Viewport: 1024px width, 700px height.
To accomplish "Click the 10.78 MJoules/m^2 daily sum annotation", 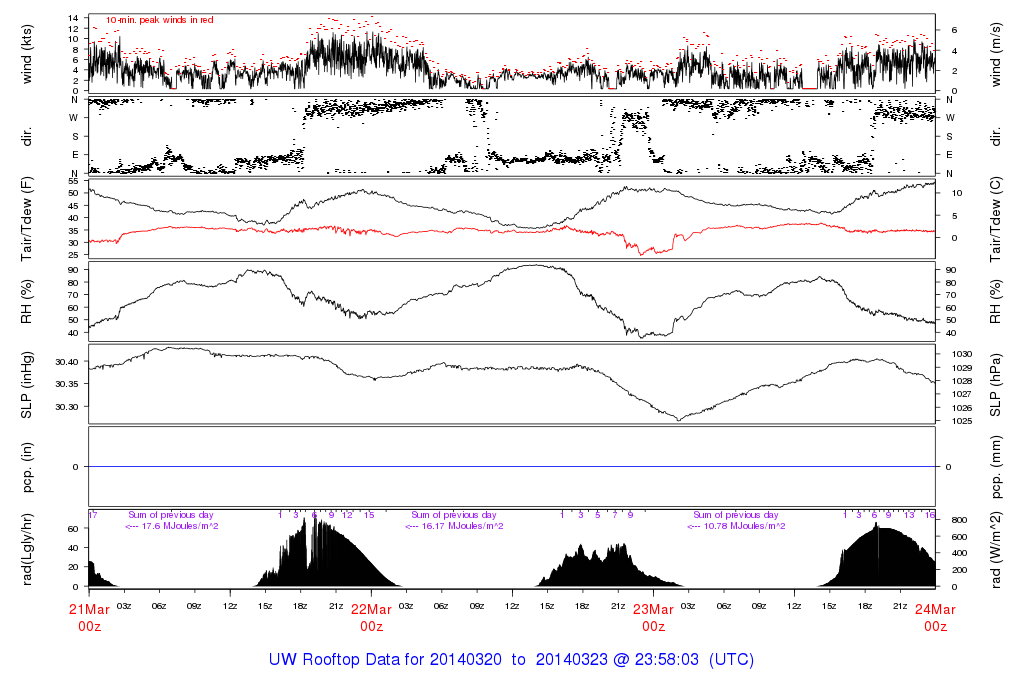I will (x=738, y=526).
